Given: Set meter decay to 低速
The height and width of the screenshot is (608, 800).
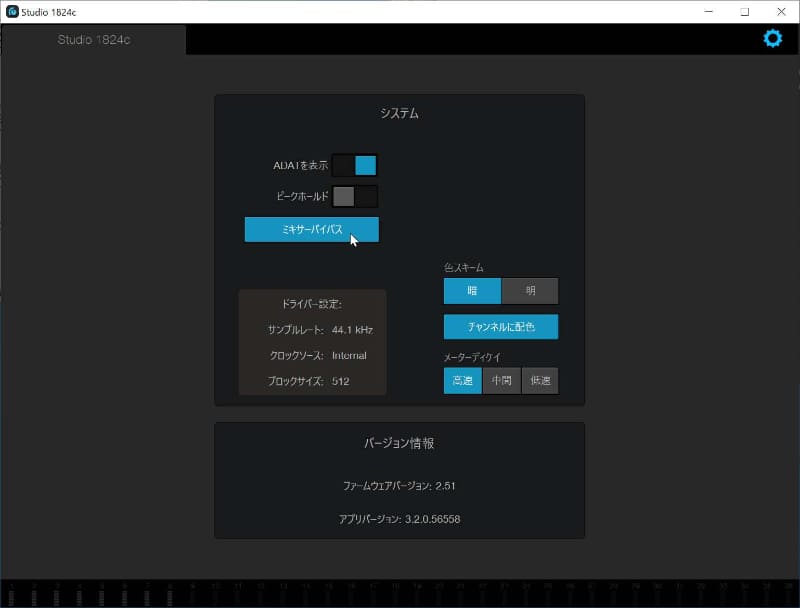Looking at the screenshot, I should point(540,381).
